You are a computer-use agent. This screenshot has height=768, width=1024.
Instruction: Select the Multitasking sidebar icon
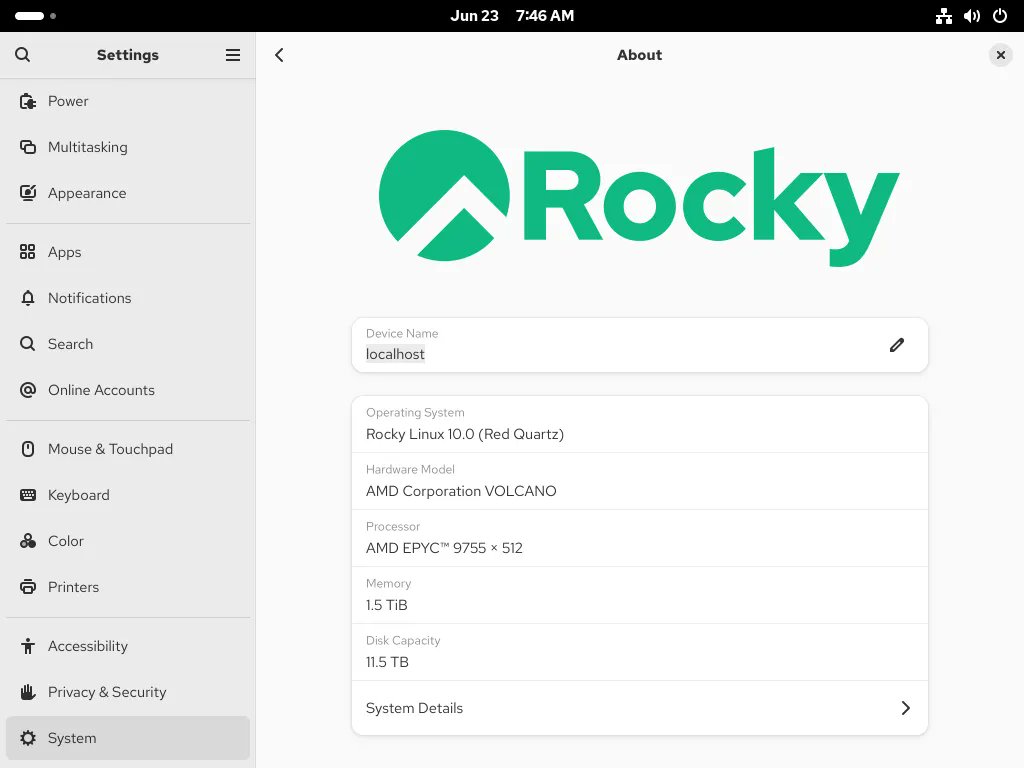pos(26,147)
